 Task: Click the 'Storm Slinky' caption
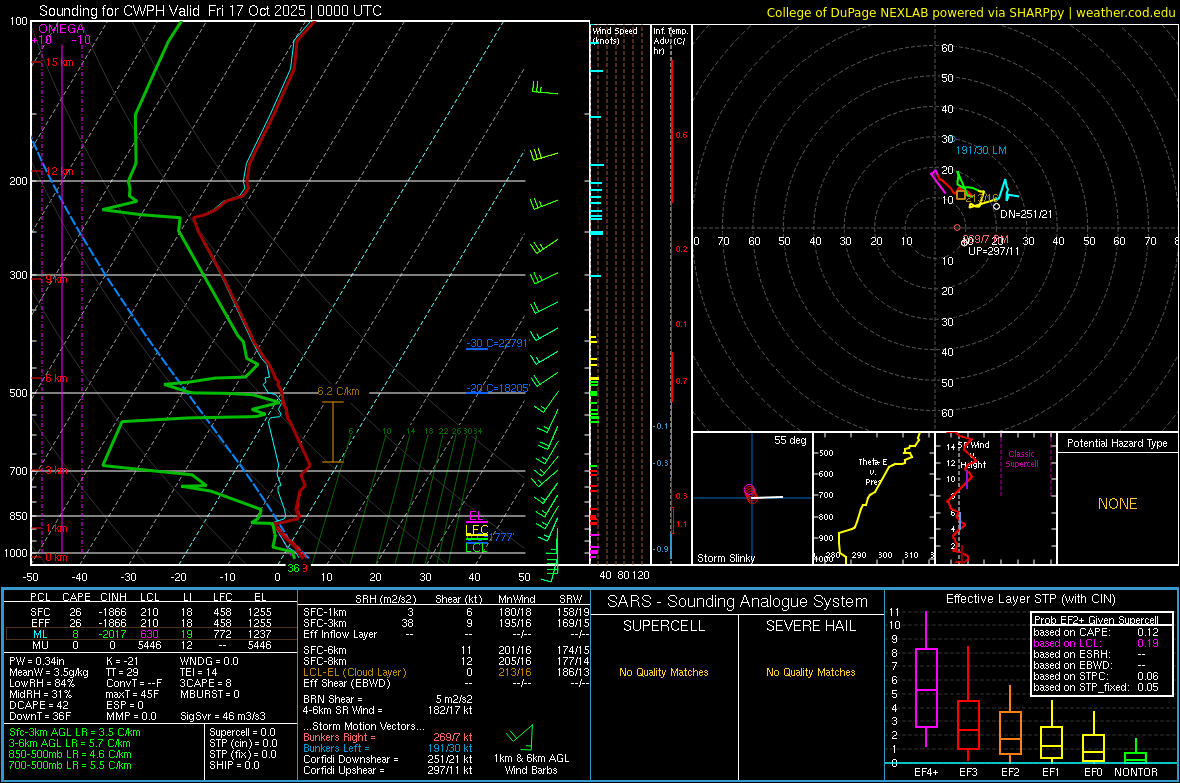725,558
